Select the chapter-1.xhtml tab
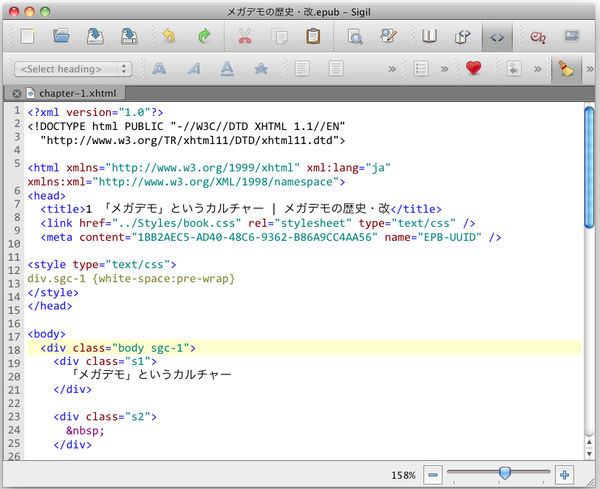Viewport: 600px width, 489px height. coord(75,92)
